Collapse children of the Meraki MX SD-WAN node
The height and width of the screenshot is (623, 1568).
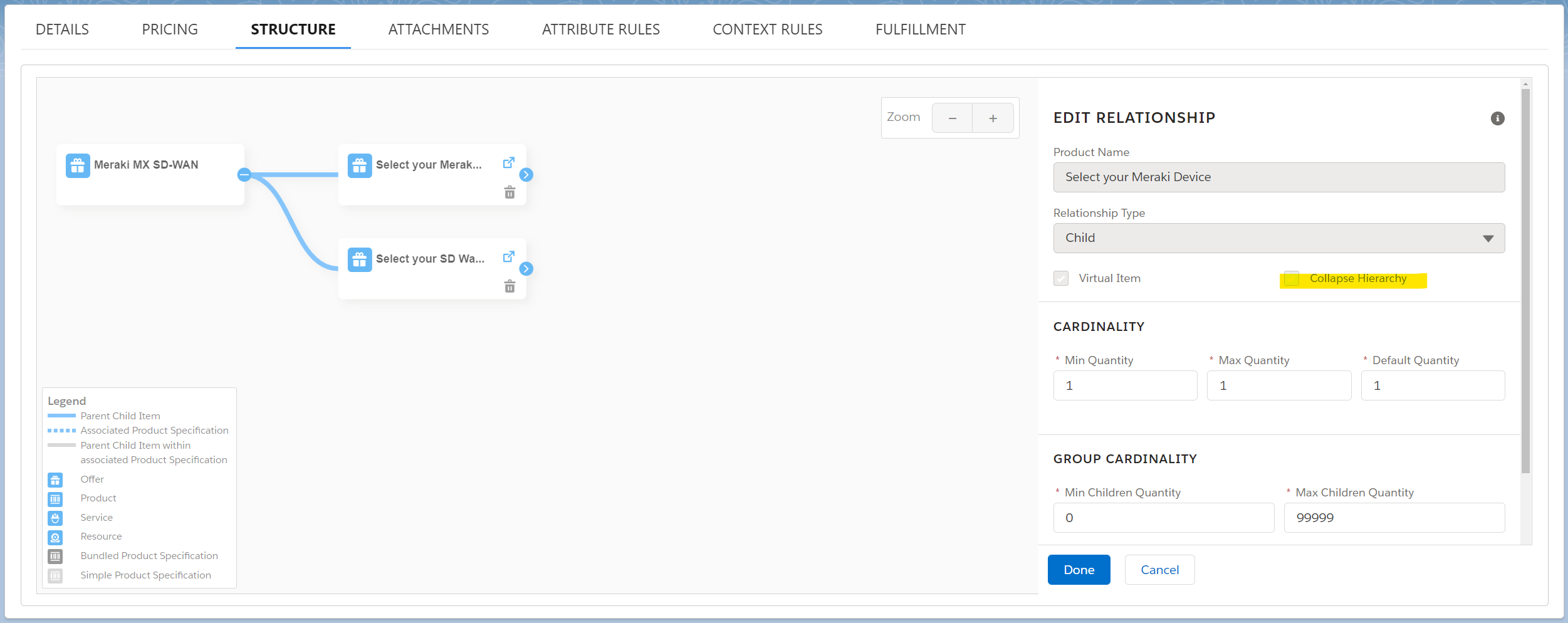[244, 175]
